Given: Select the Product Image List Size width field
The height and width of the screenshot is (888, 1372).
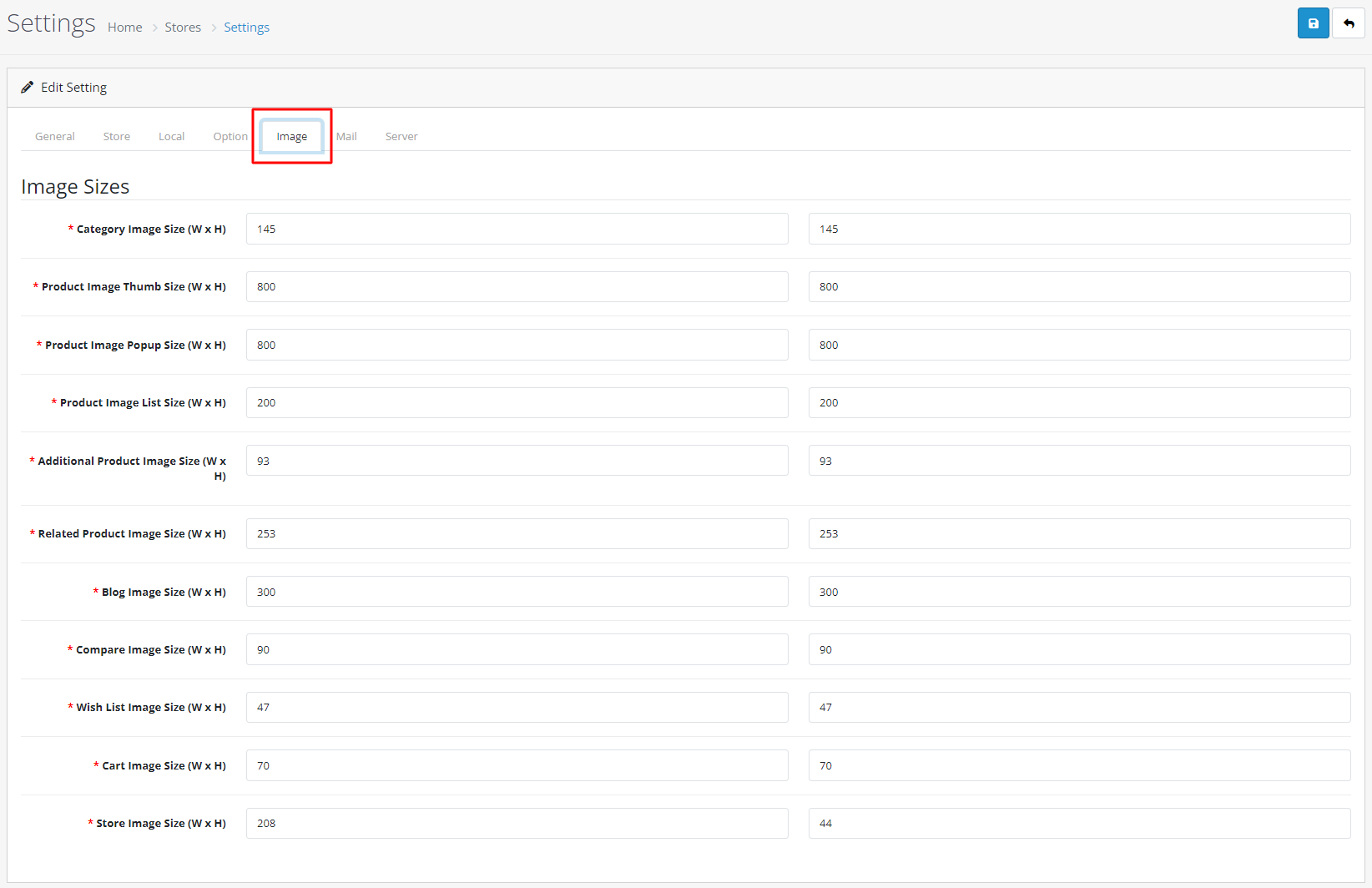Looking at the screenshot, I should (x=517, y=402).
